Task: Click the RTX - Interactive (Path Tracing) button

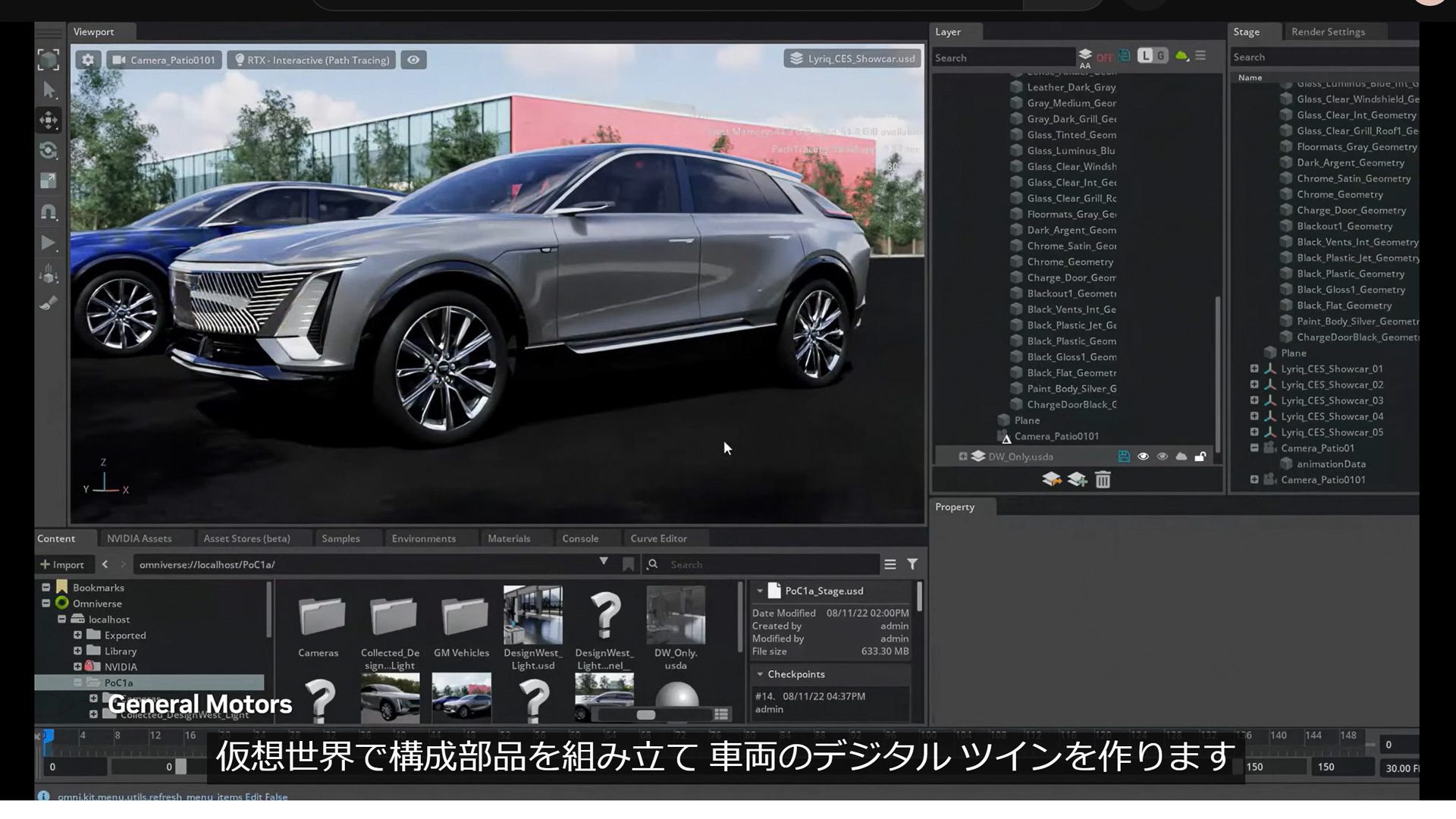Action: click(310, 59)
